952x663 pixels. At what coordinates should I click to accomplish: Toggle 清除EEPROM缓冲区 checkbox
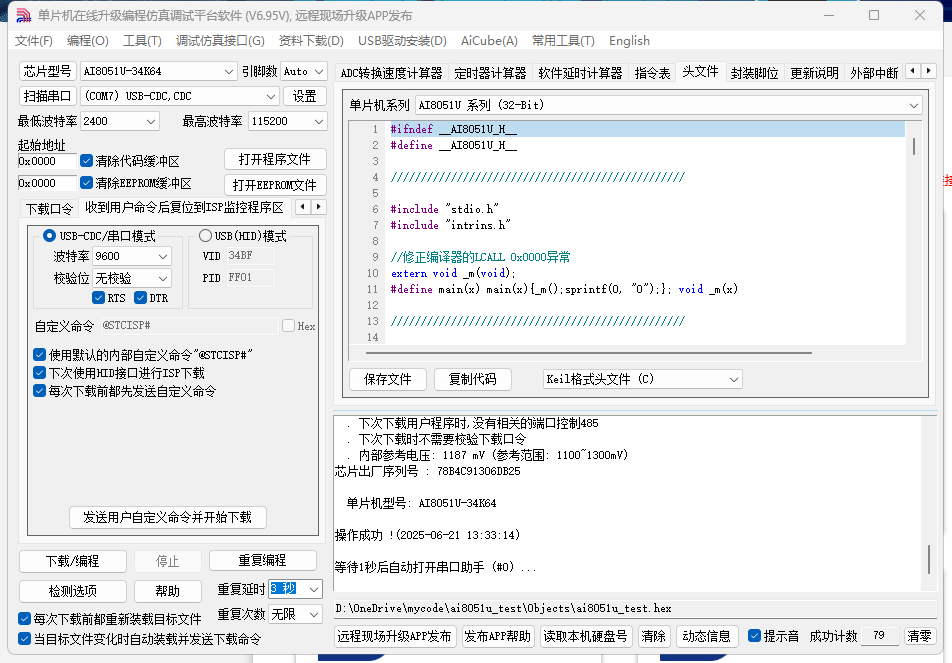coord(86,183)
